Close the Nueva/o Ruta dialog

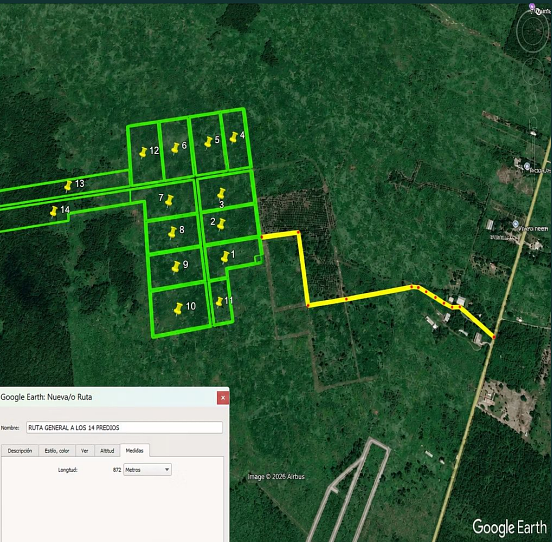tap(223, 398)
